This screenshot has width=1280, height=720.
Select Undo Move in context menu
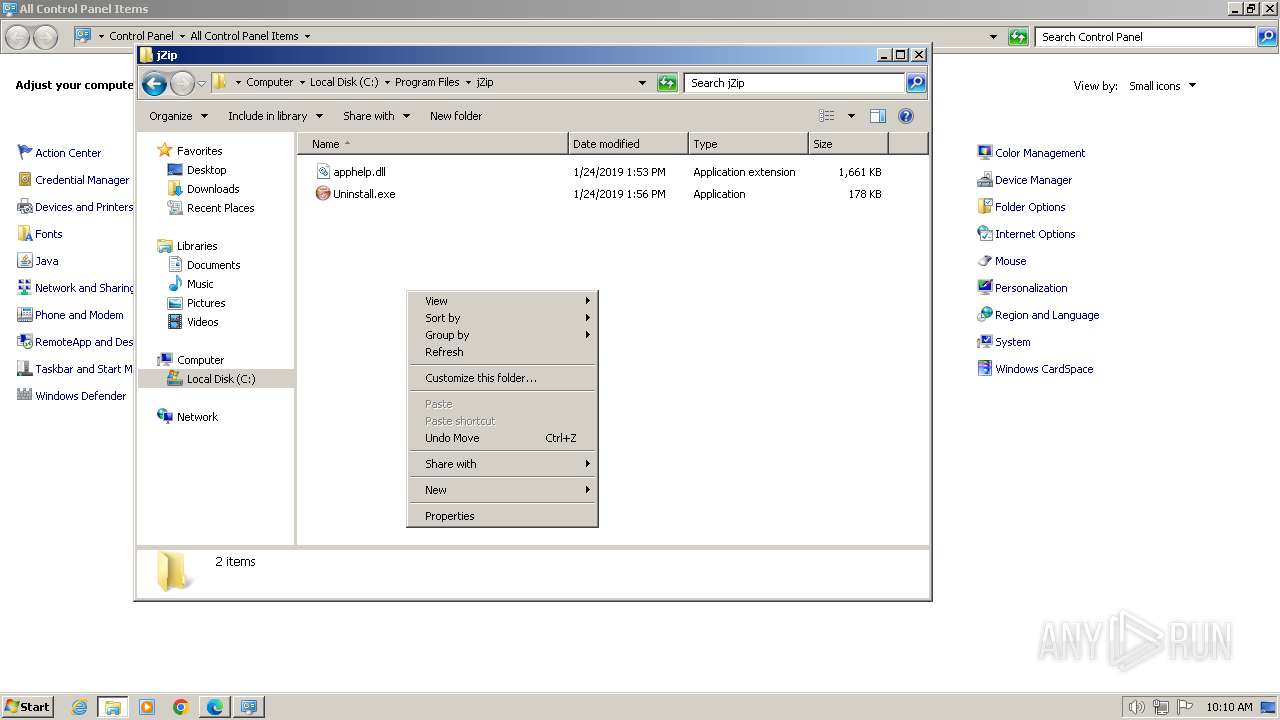(x=502, y=438)
